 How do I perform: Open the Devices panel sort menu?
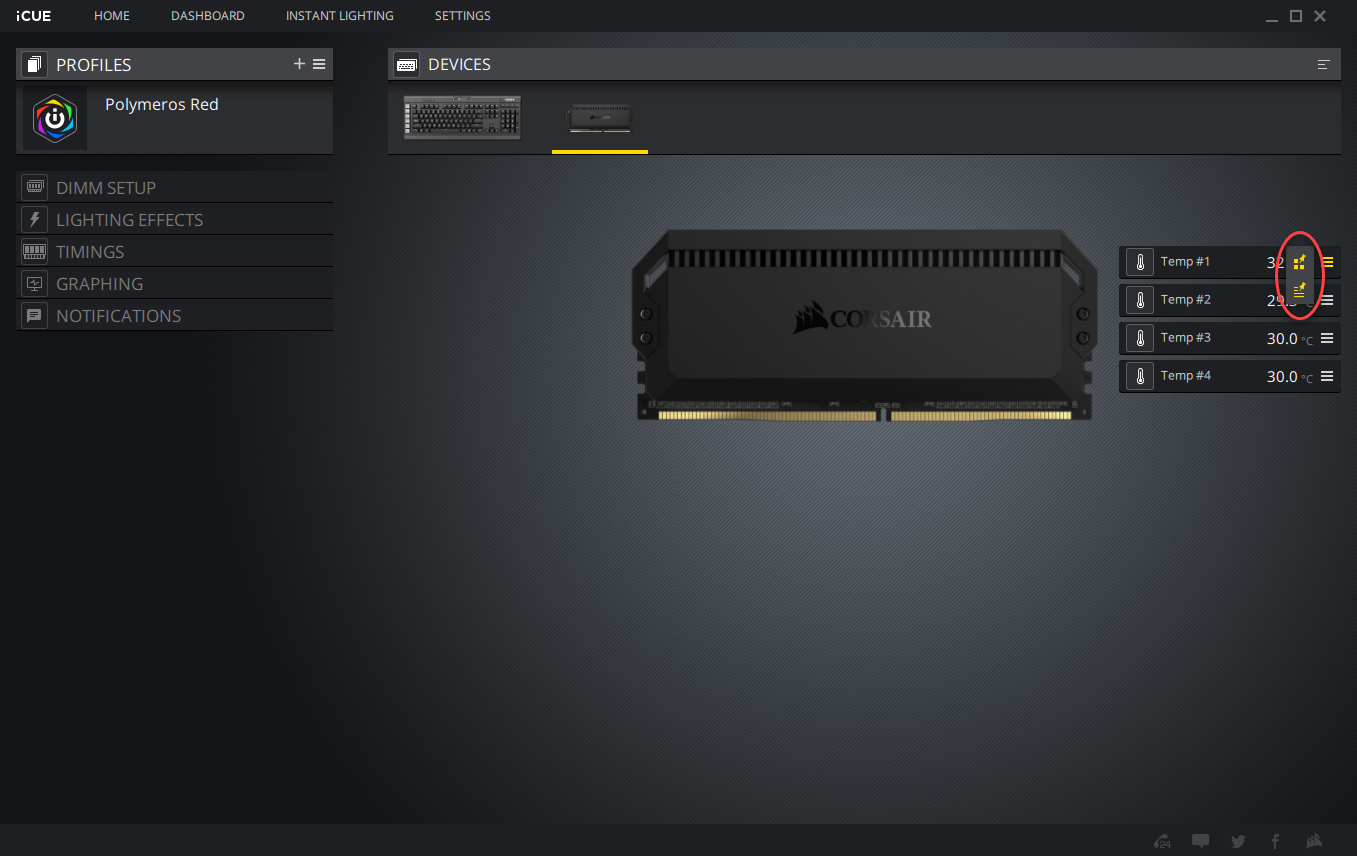click(1323, 64)
